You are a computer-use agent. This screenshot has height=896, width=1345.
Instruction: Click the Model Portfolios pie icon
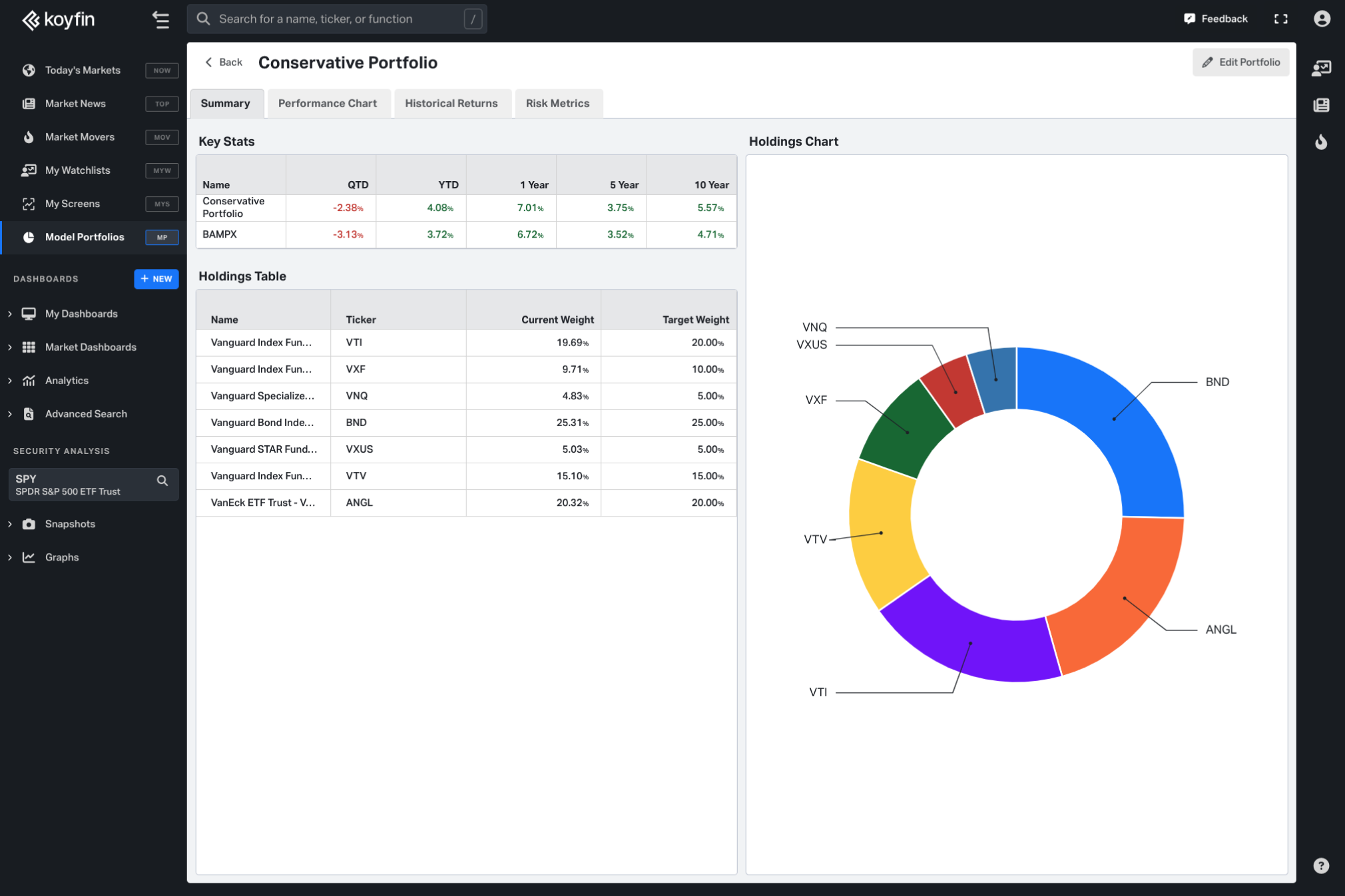click(29, 237)
